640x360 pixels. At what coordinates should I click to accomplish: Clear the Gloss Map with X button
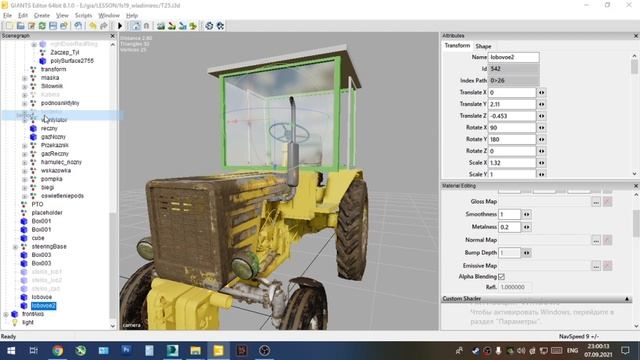pos(607,202)
